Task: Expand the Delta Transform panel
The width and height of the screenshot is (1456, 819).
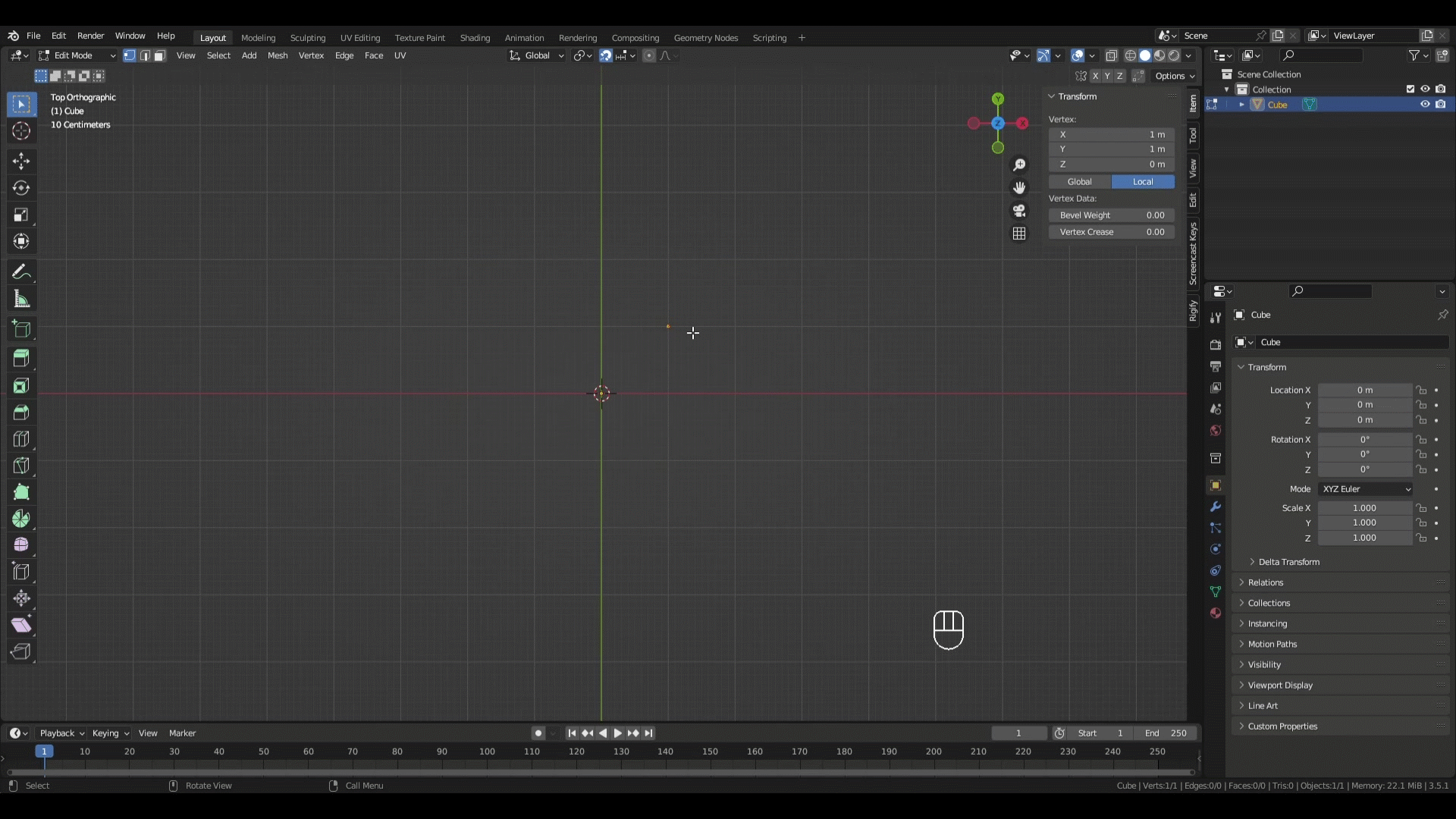Action: click(x=1289, y=562)
